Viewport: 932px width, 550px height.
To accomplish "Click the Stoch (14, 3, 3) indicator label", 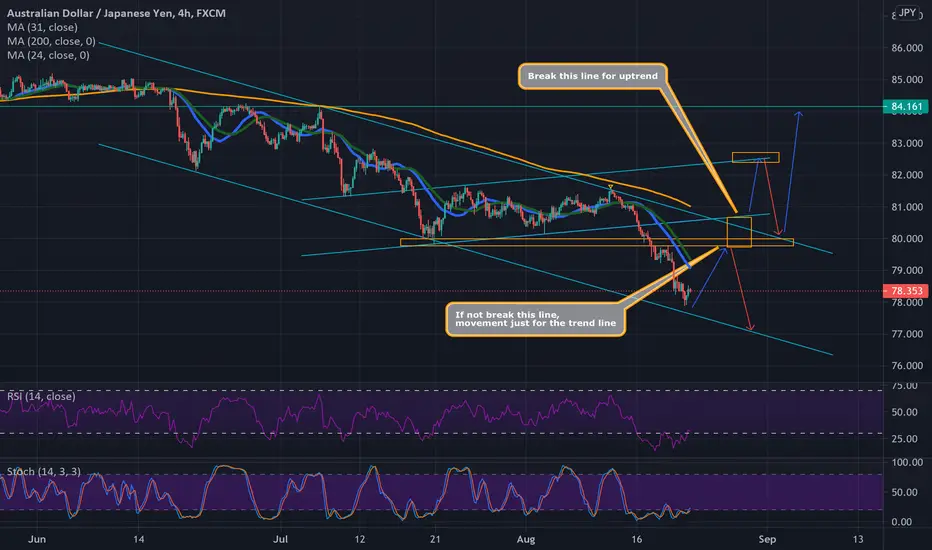I will (43, 472).
